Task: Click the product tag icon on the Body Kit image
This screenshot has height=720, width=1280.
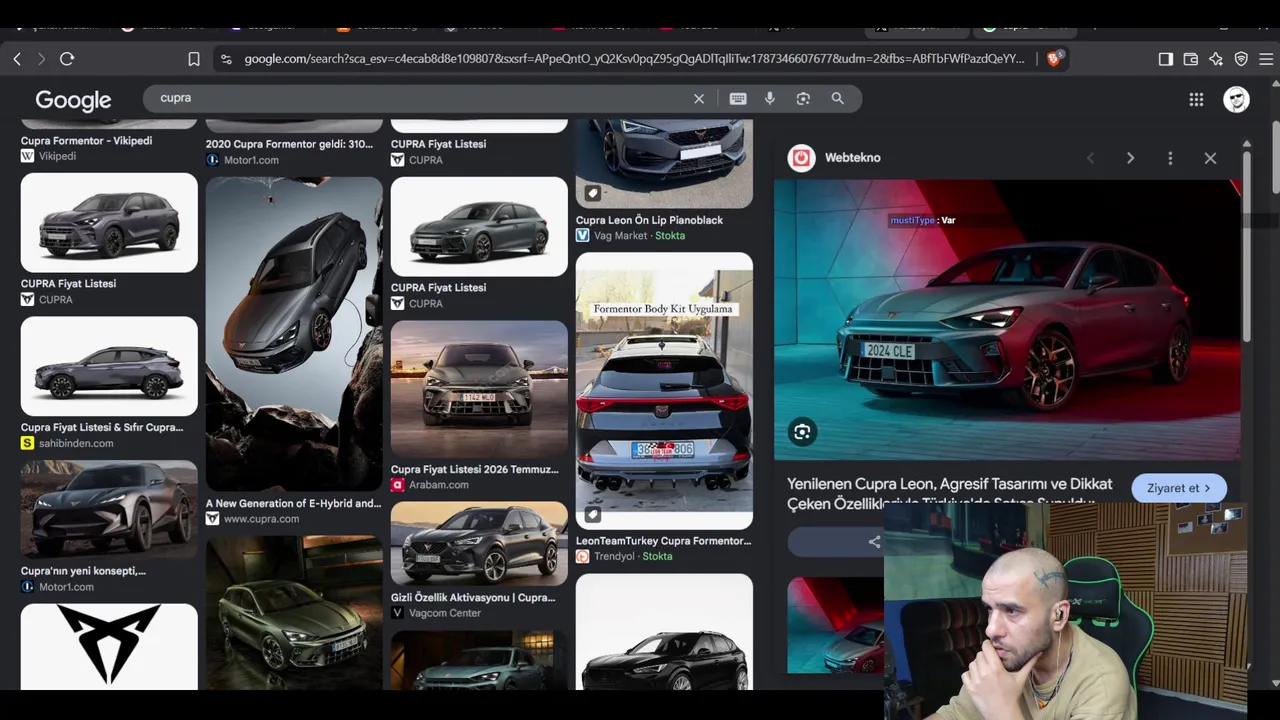Action: (x=593, y=514)
